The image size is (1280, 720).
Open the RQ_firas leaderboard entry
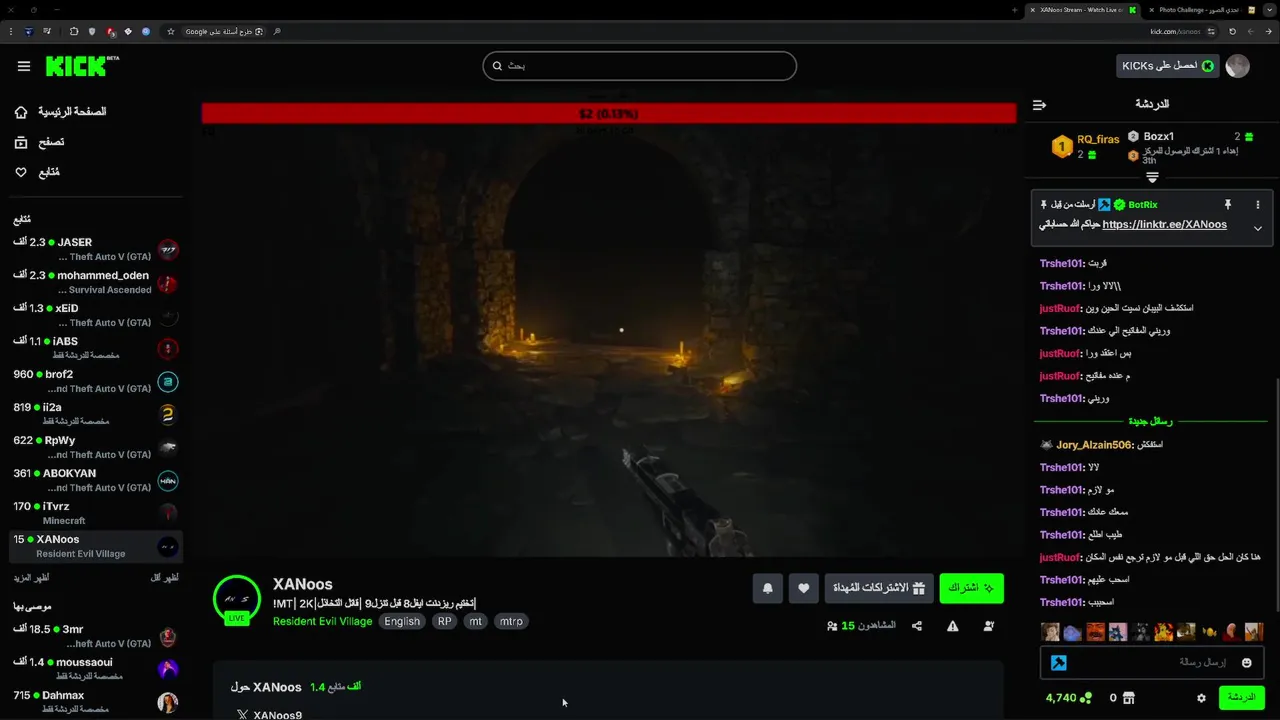point(1086,146)
